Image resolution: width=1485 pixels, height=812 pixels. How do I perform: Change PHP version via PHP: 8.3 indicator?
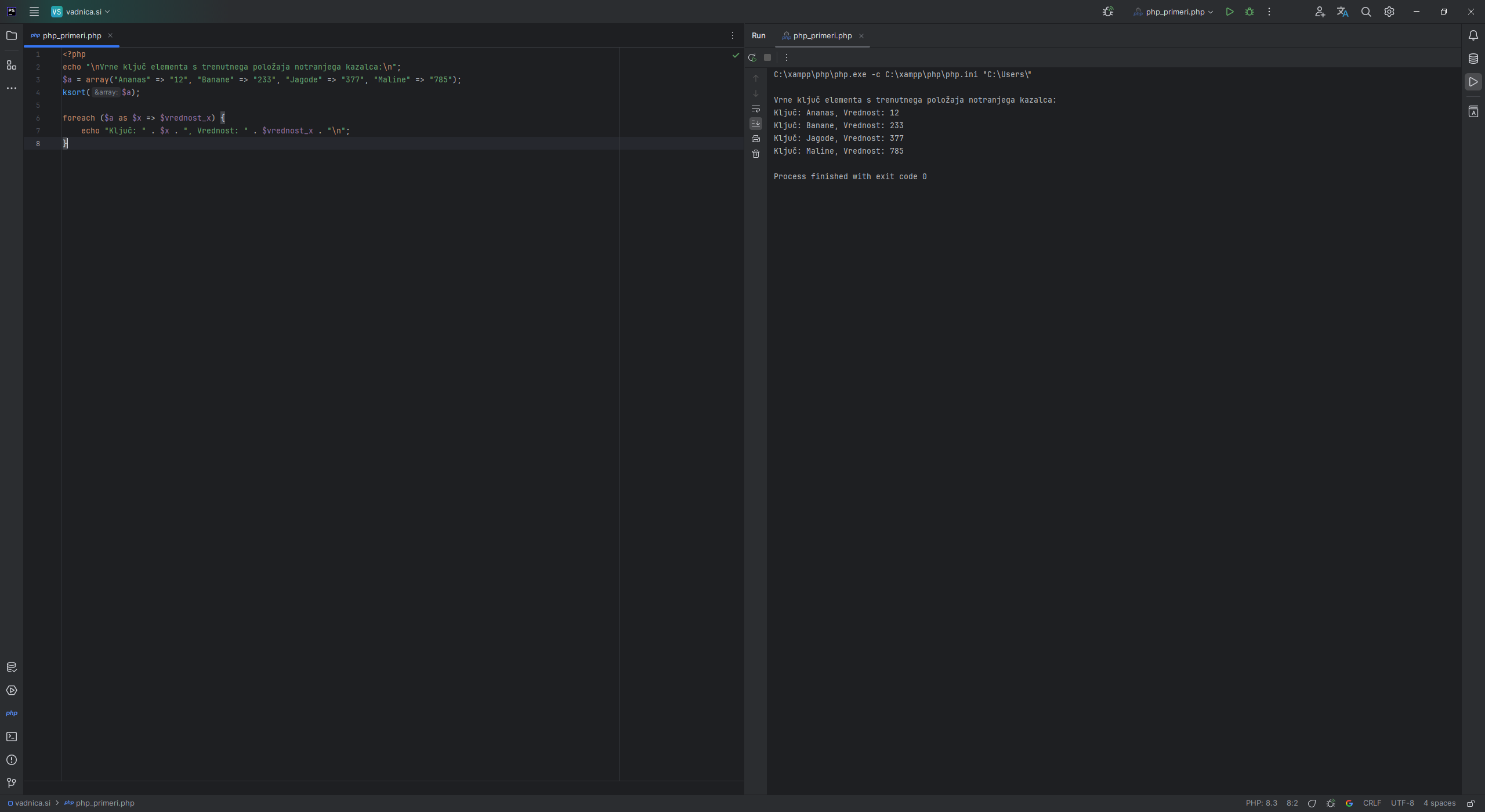click(x=1262, y=803)
